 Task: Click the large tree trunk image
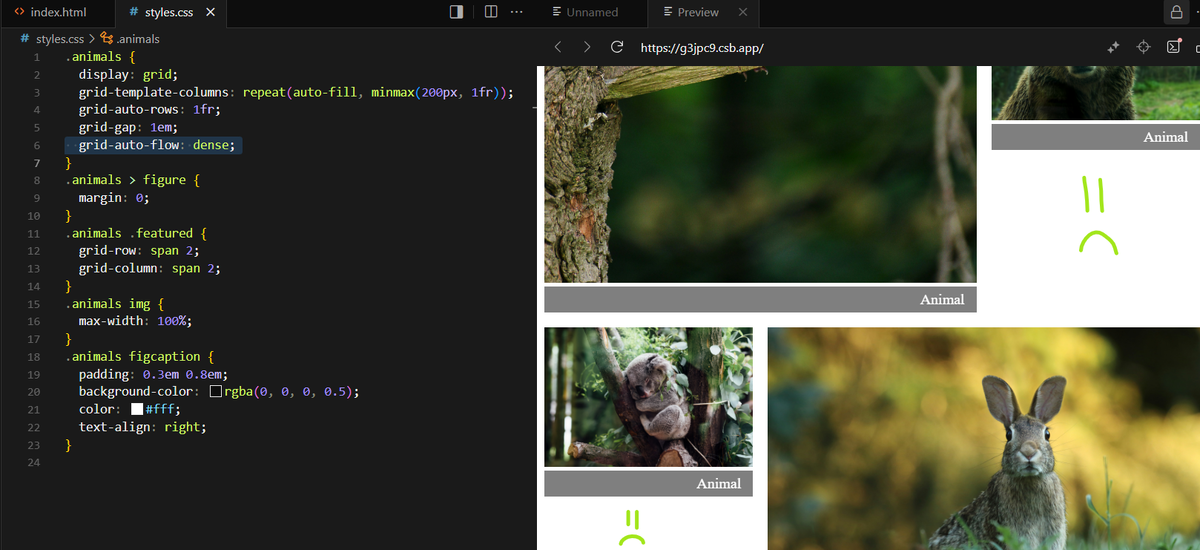(x=760, y=174)
